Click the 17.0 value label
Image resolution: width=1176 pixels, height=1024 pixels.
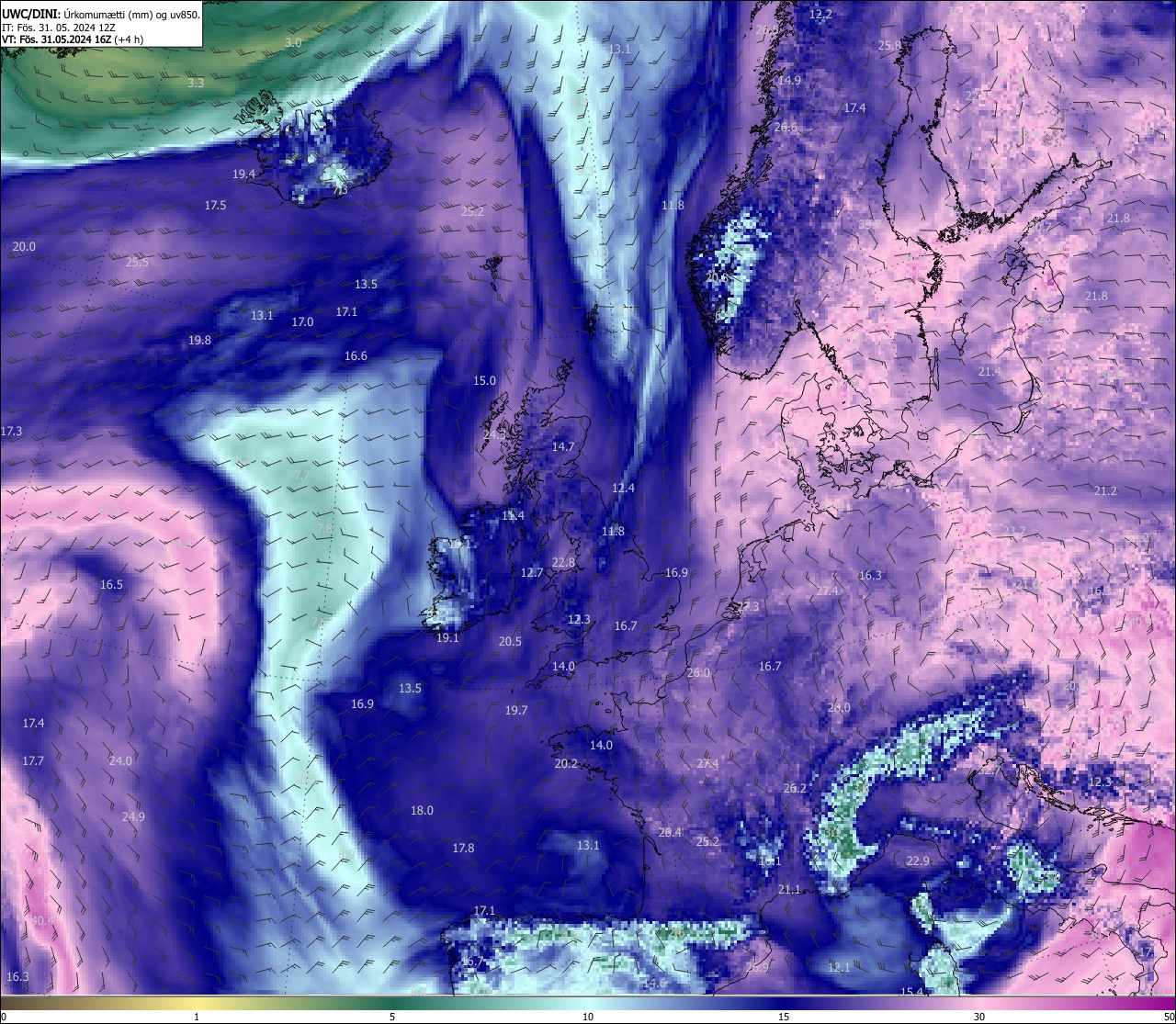point(302,321)
